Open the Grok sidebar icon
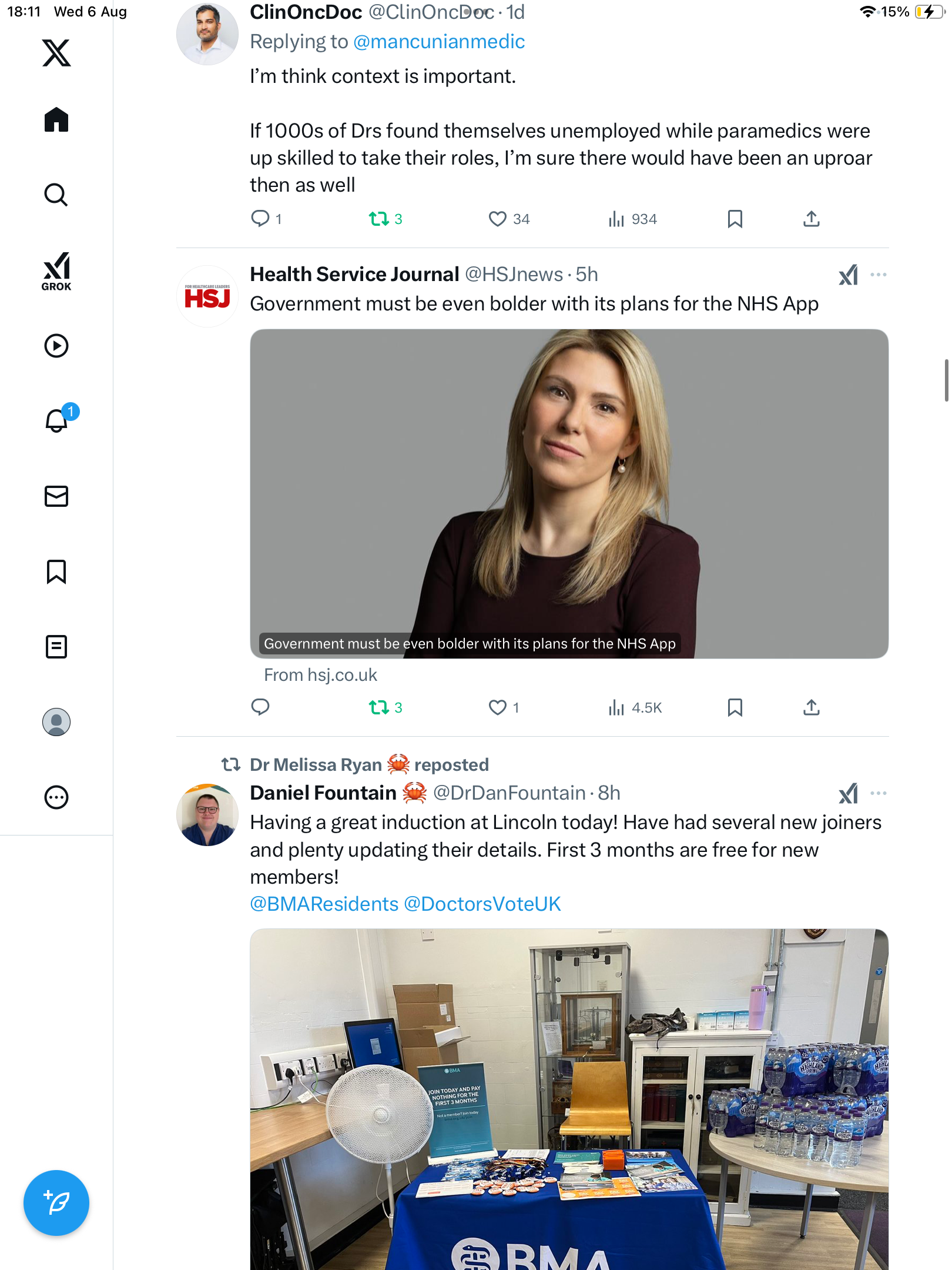The image size is (952, 1270). [x=56, y=271]
